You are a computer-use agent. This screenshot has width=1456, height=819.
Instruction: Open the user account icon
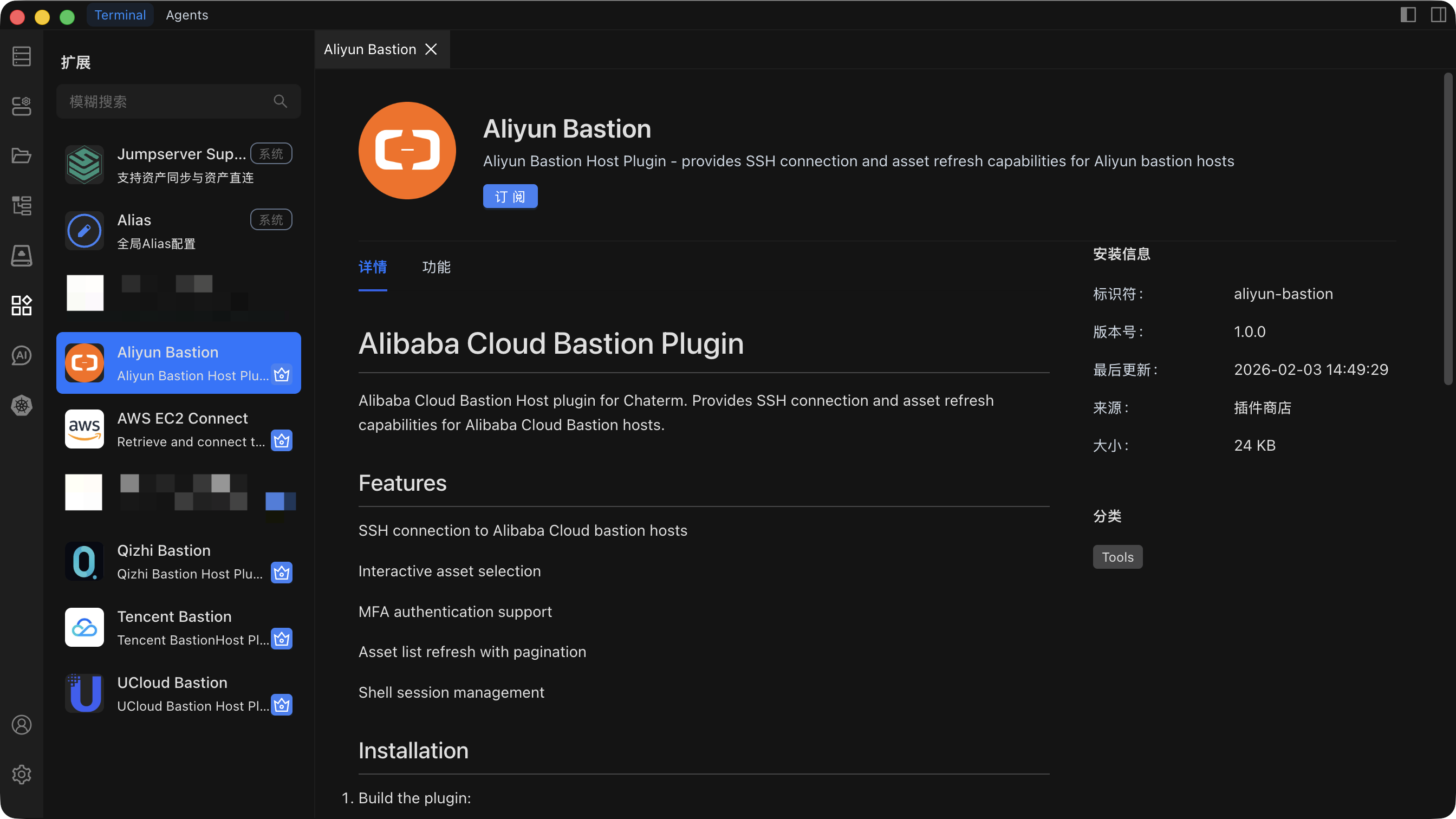pos(22,725)
